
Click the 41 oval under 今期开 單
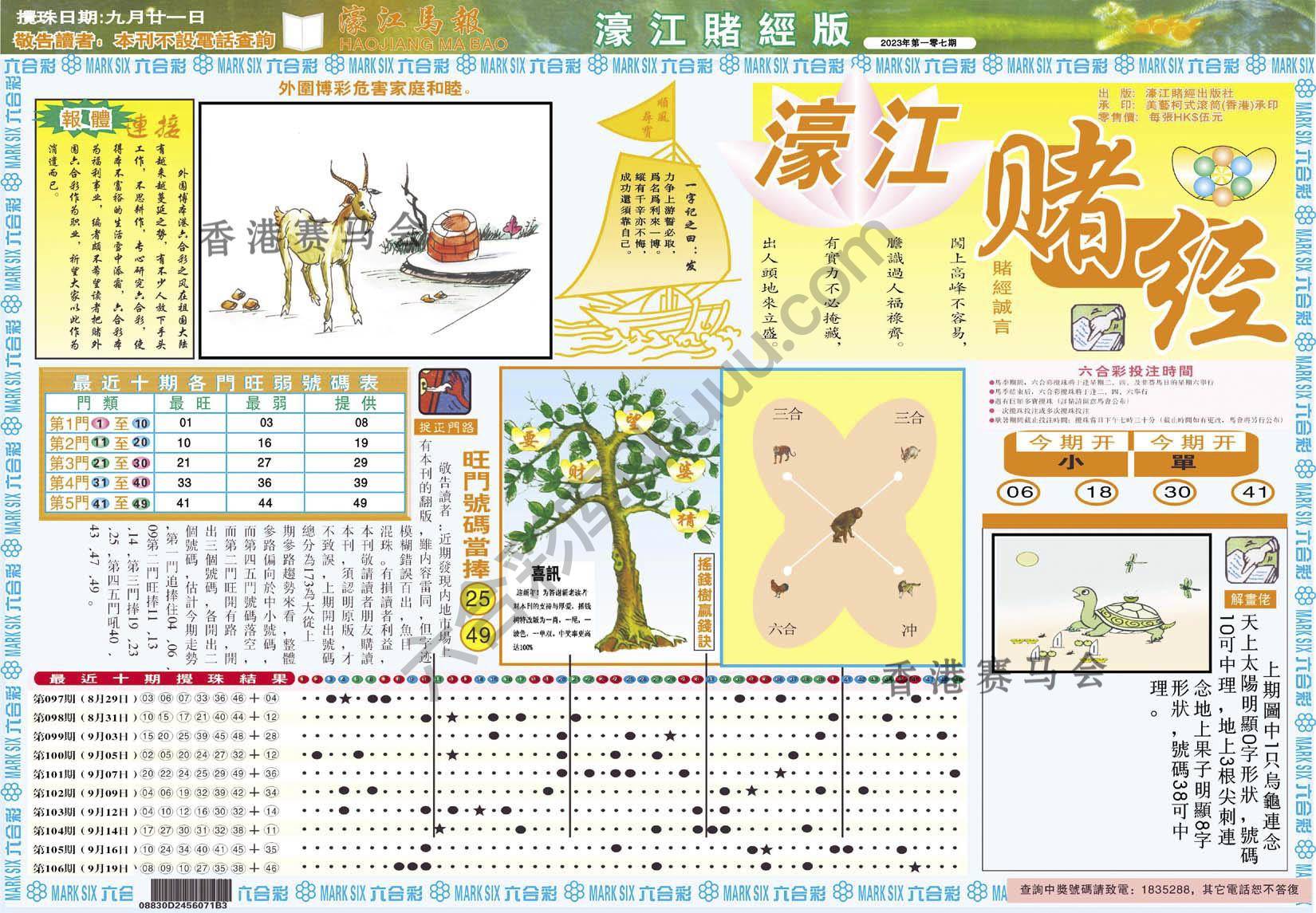click(1255, 492)
